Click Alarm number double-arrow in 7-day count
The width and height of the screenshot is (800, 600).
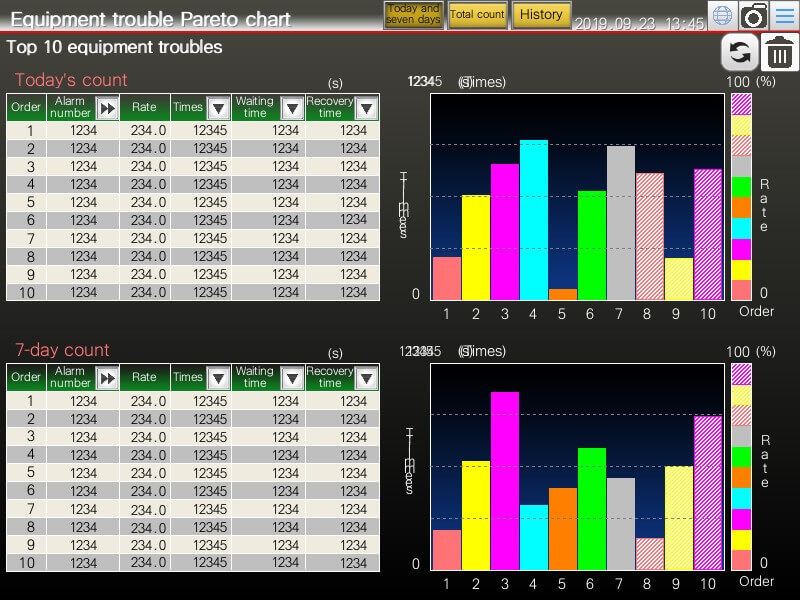tap(107, 378)
